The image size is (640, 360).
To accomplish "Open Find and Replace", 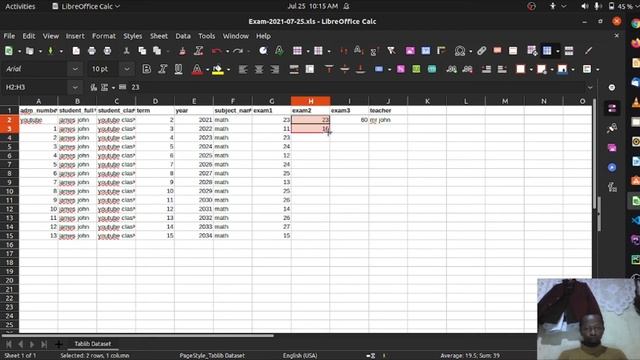I will (263, 51).
